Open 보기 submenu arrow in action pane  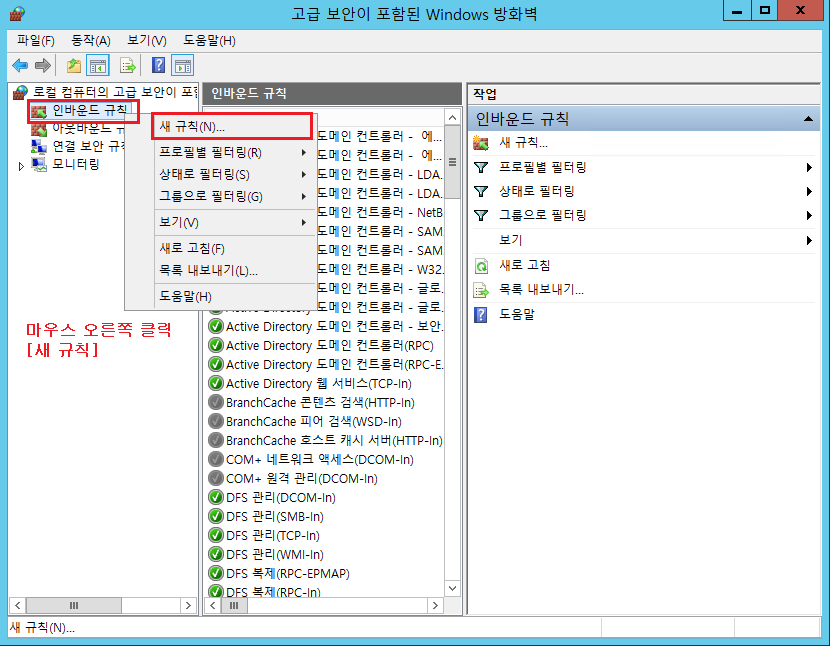[x=809, y=240]
